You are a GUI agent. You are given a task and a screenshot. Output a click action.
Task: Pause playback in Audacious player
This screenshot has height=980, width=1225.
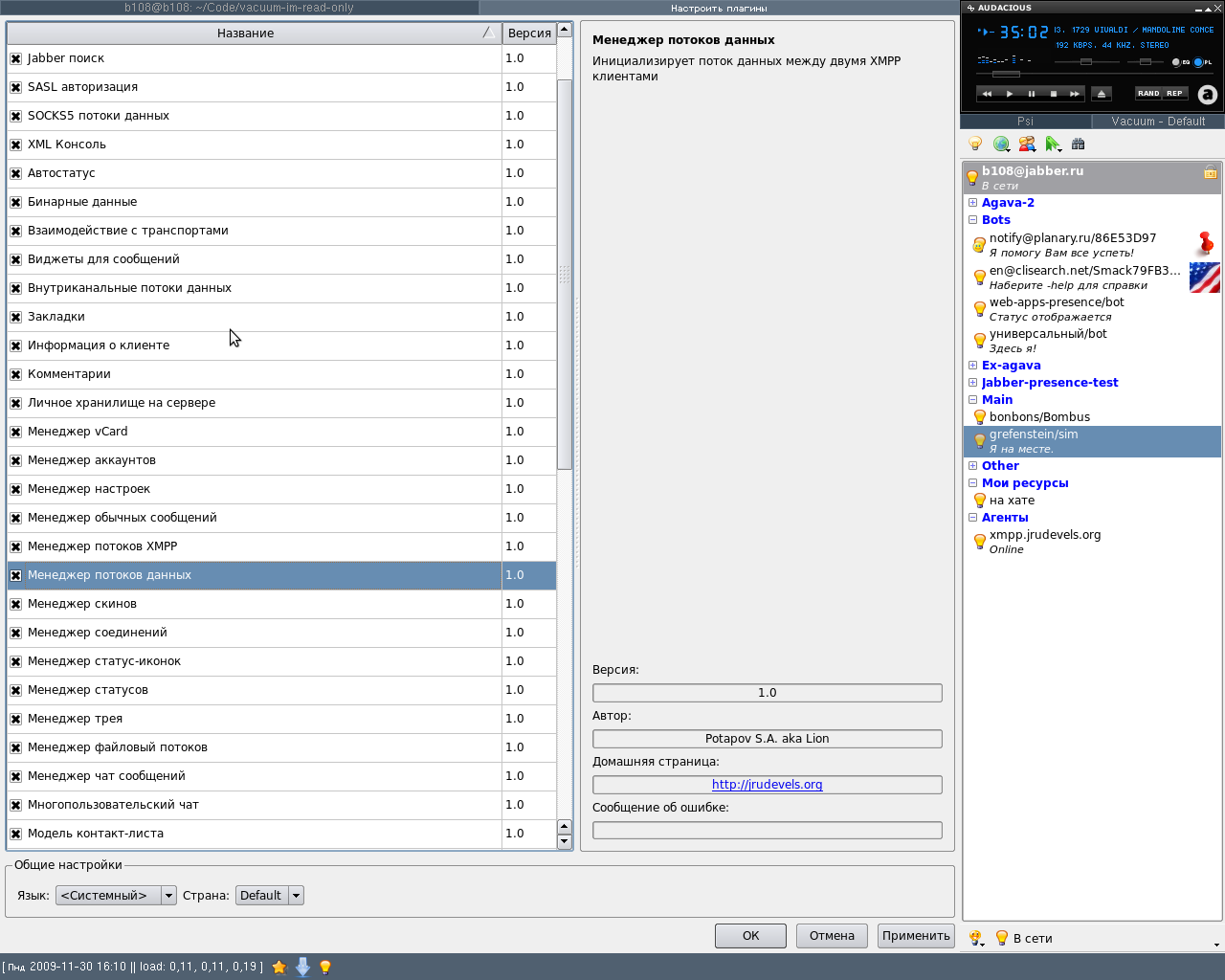pyautogui.click(x=1032, y=94)
